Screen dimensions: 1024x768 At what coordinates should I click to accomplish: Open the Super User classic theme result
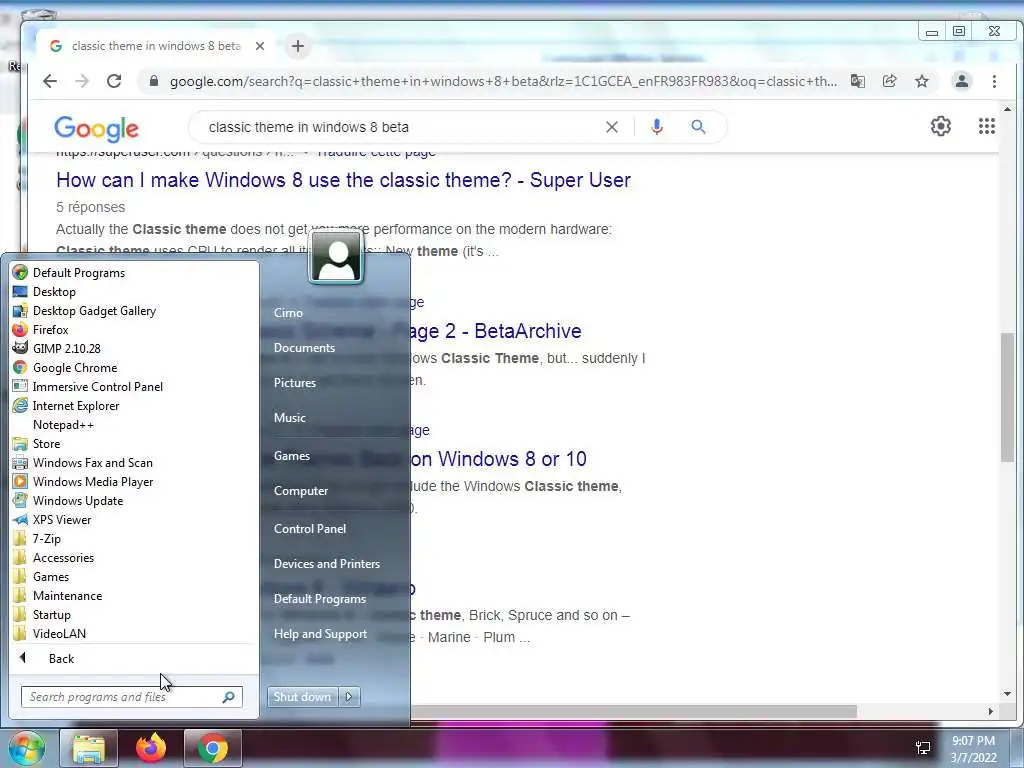pyautogui.click(x=344, y=180)
